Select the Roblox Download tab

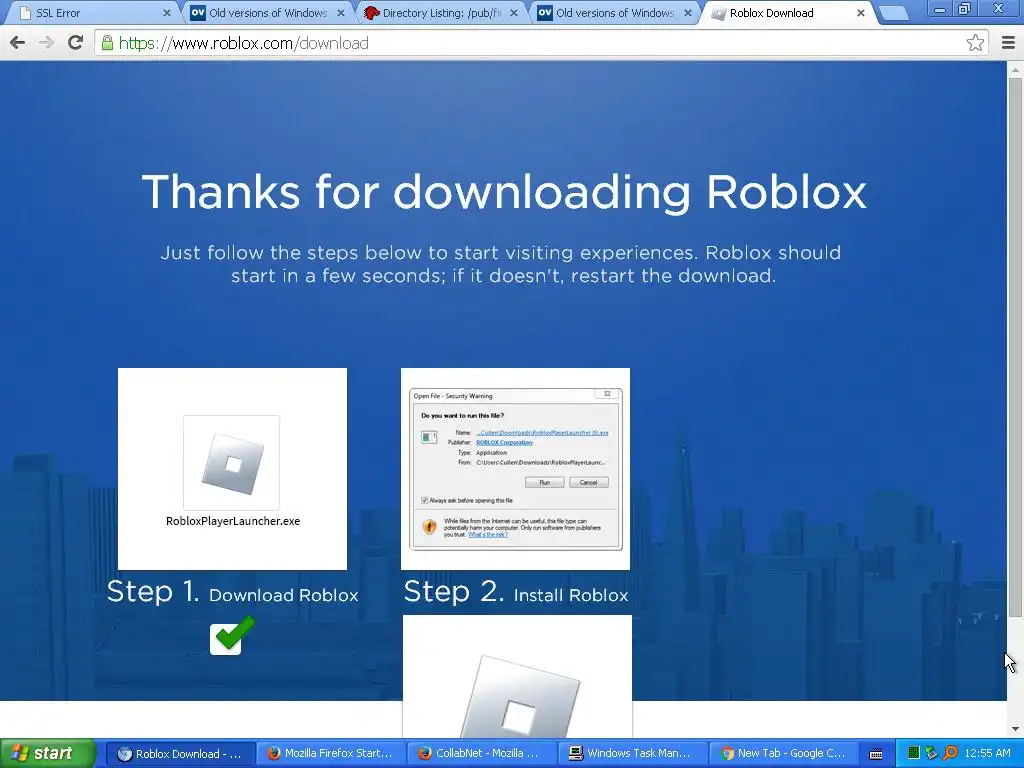pyautogui.click(x=788, y=12)
